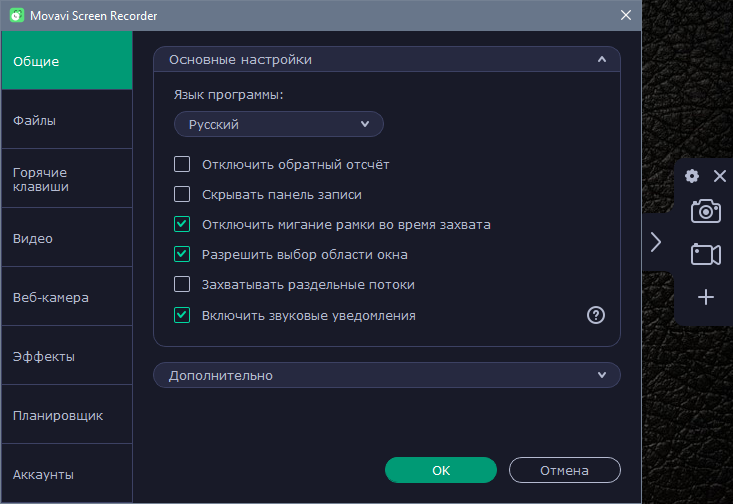Click the Movavi app logo icon
The image size is (733, 504).
(17, 15)
